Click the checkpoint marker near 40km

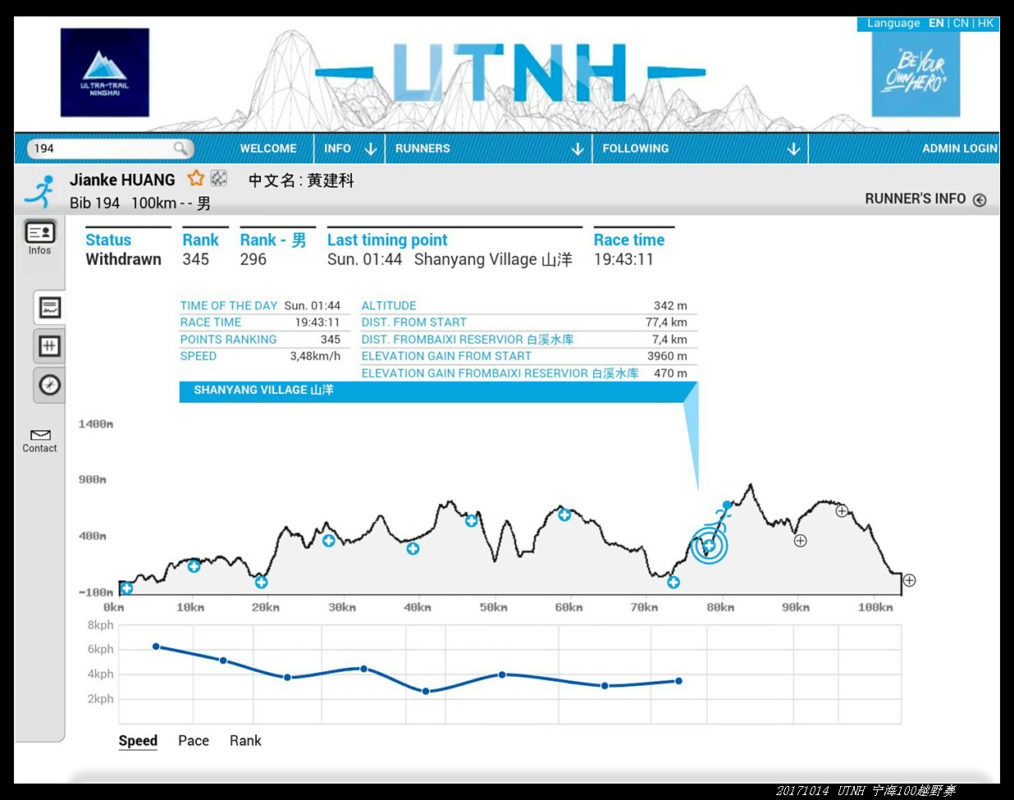(x=413, y=549)
